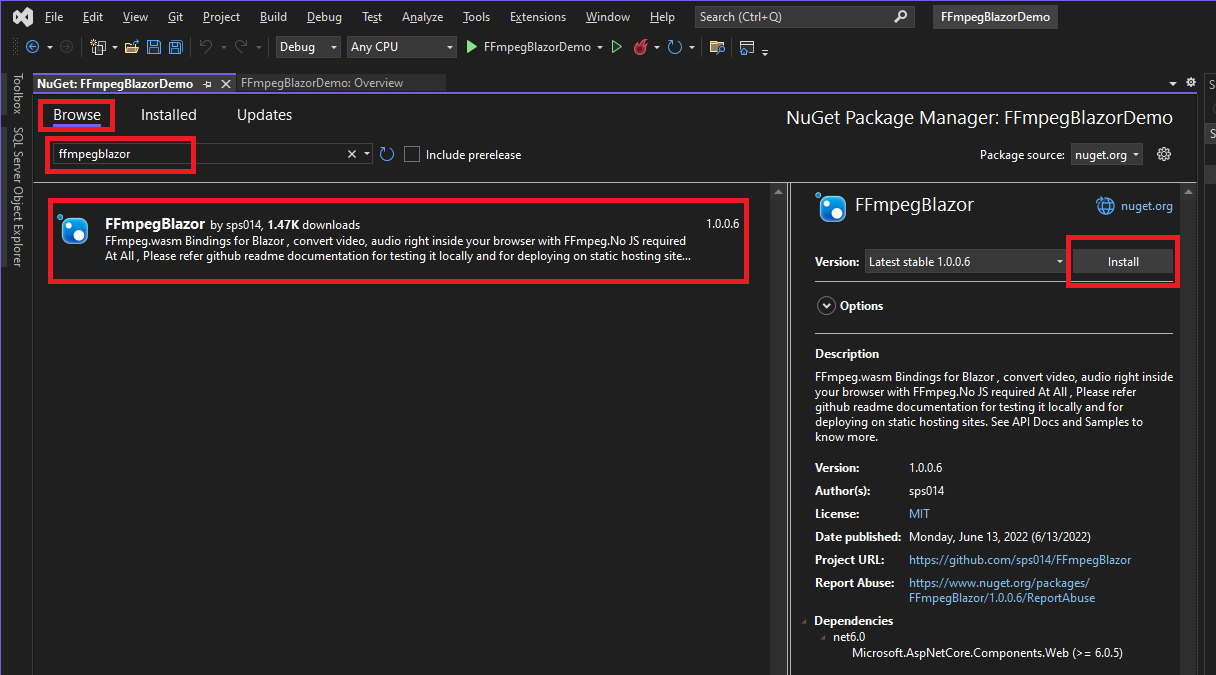Click the Redo arrow icon
This screenshot has height=675, width=1216.
tap(241, 47)
